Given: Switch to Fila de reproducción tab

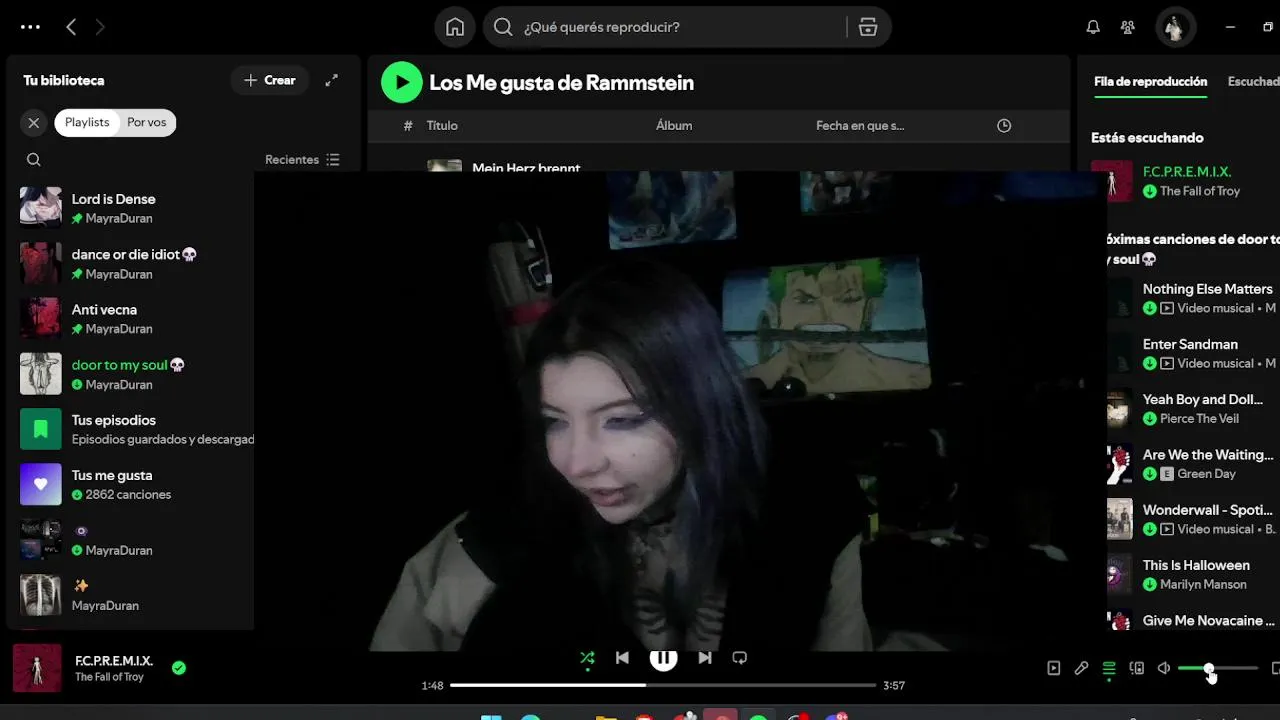Looking at the screenshot, I should (1150, 81).
